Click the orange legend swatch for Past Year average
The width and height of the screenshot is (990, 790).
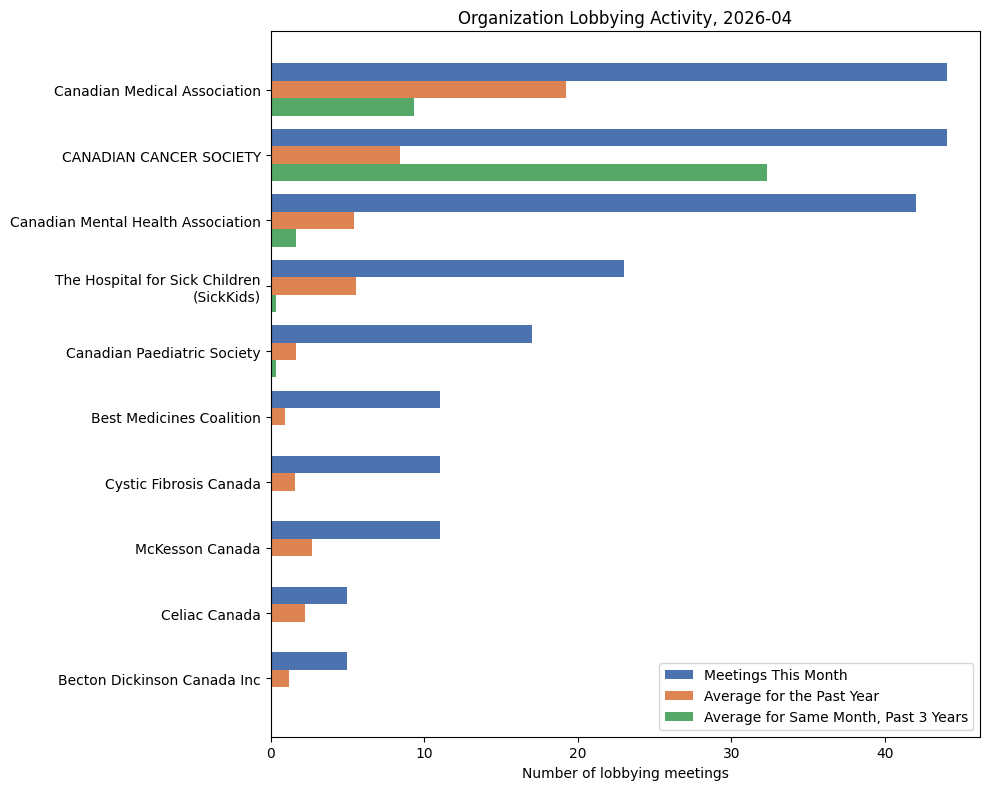pos(679,695)
